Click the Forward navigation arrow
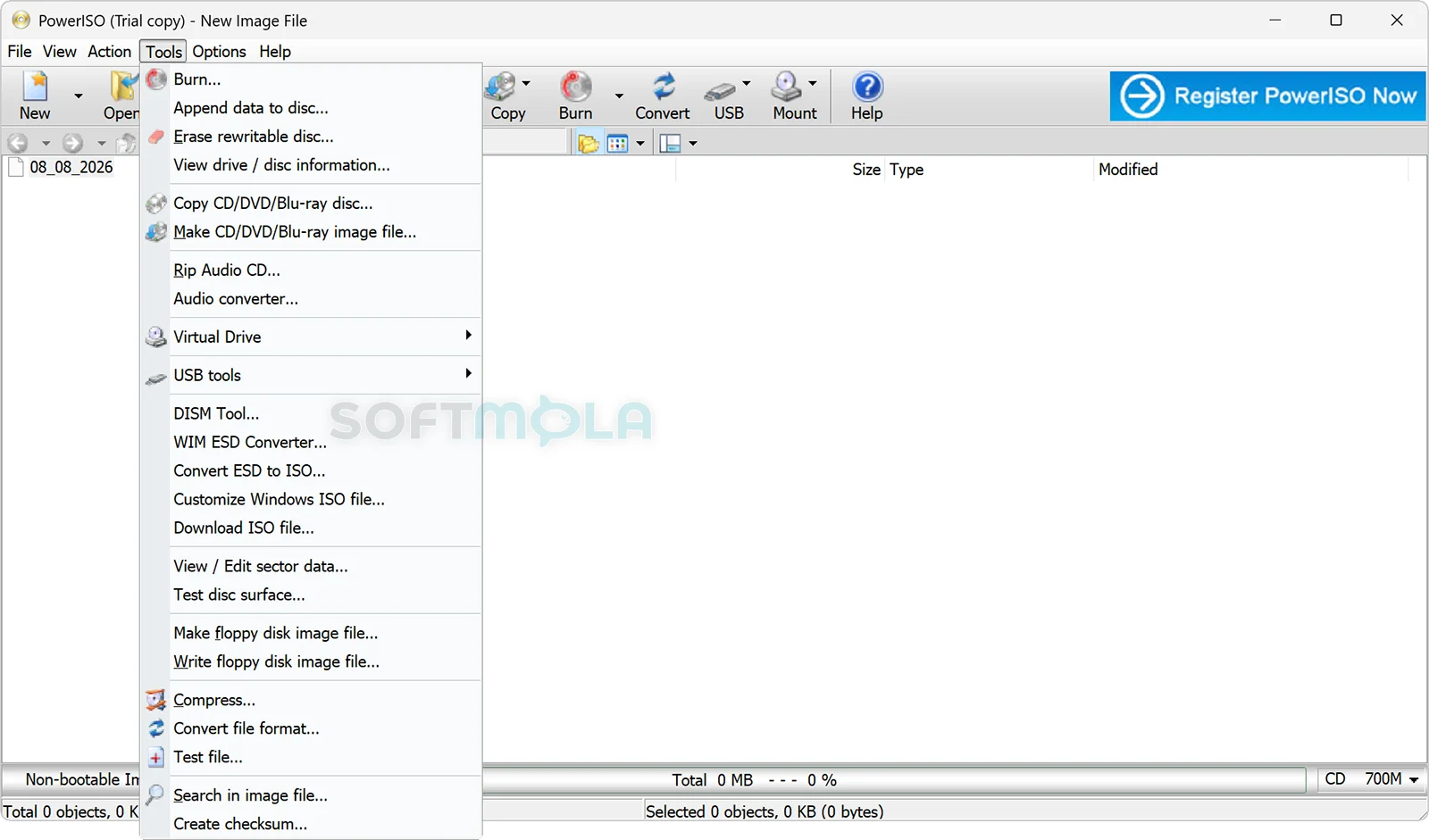1429x840 pixels. point(73,143)
